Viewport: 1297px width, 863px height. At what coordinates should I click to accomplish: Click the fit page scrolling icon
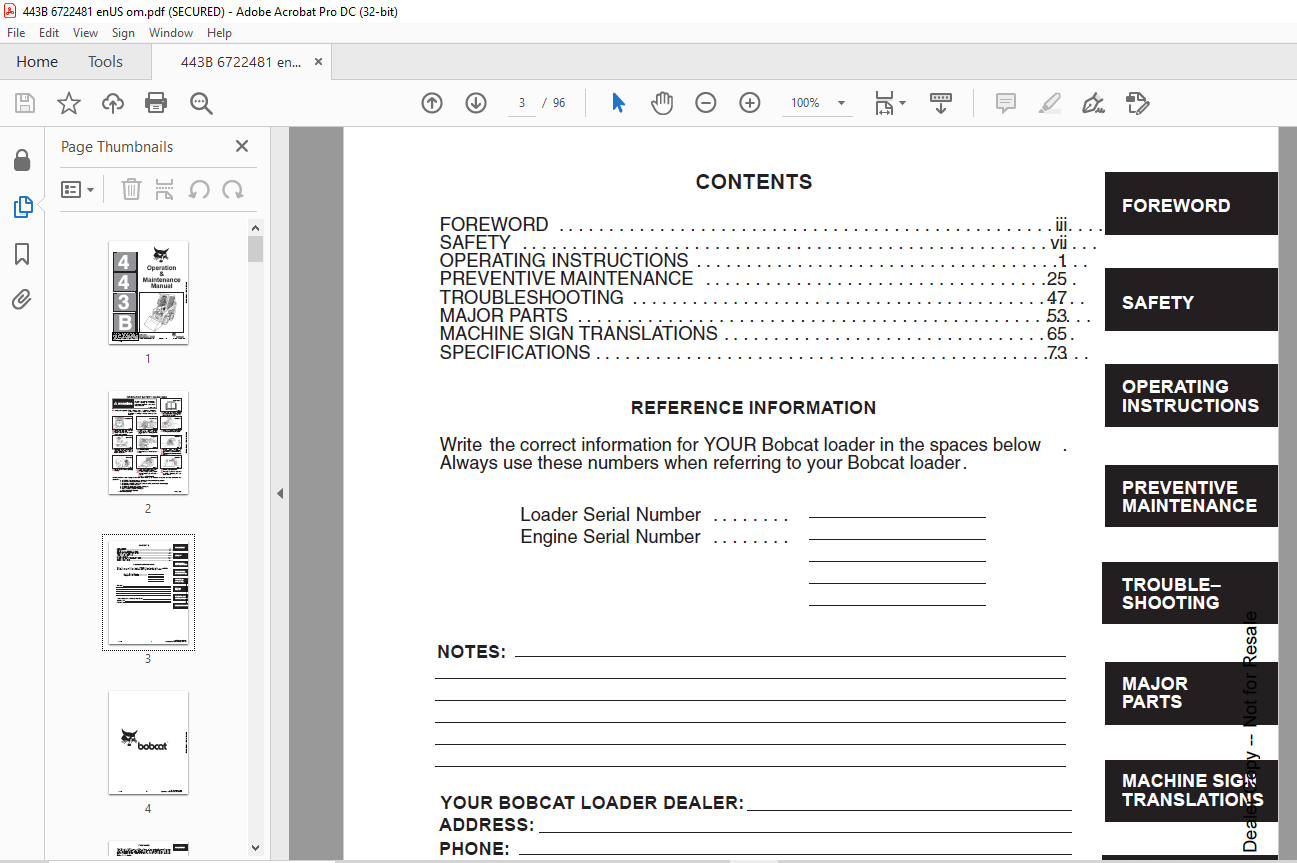tap(885, 103)
